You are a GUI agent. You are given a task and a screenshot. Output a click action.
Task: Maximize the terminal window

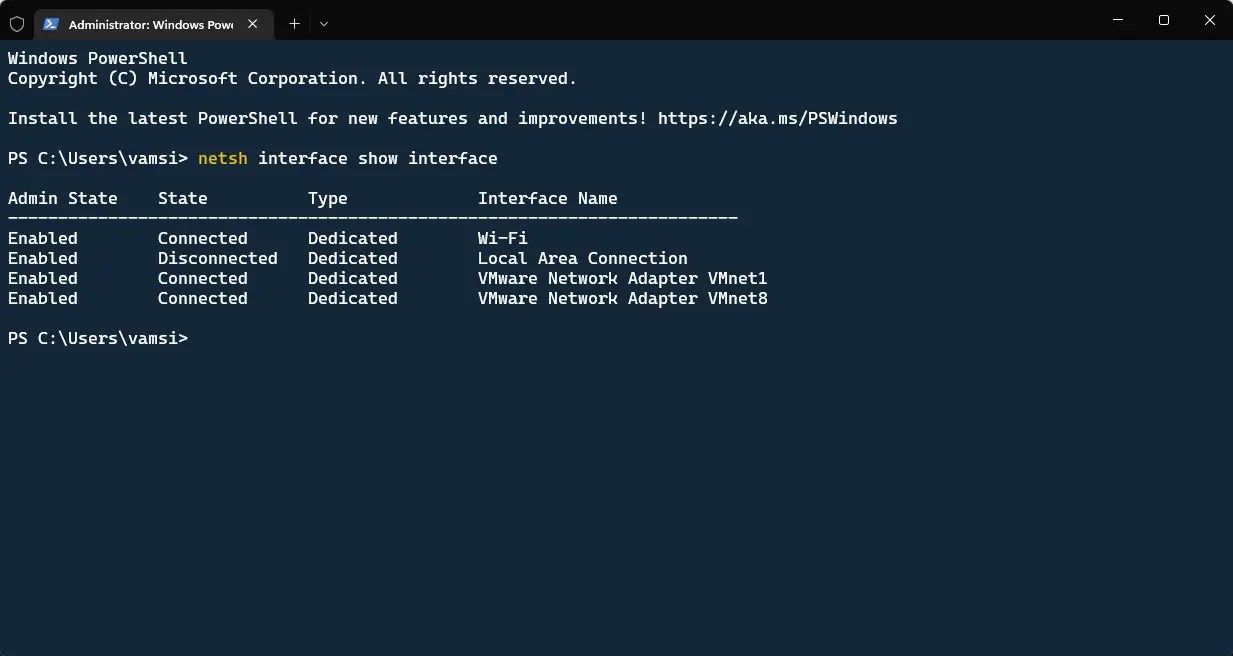click(x=1164, y=20)
